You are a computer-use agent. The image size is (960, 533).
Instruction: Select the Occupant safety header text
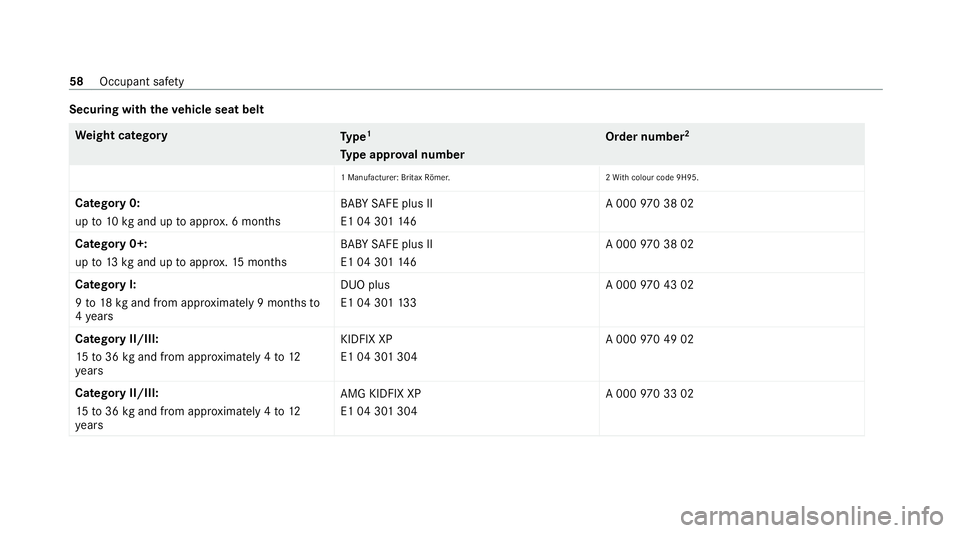(141, 81)
